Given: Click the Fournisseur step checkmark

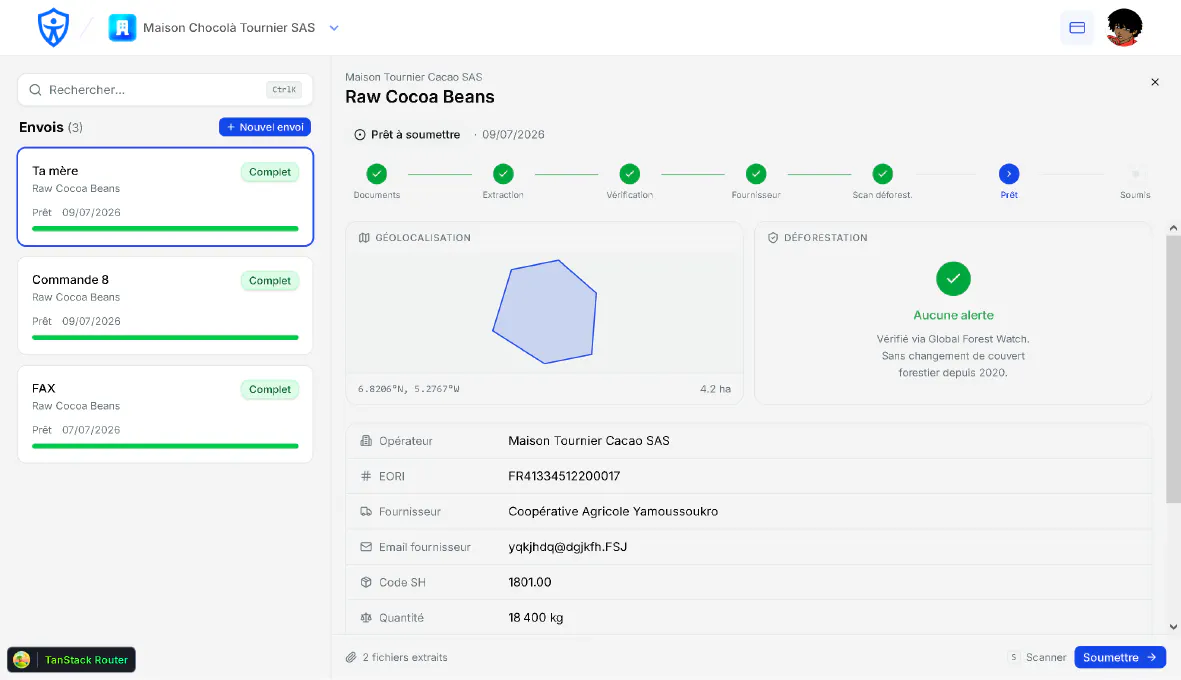Looking at the screenshot, I should [x=756, y=174].
